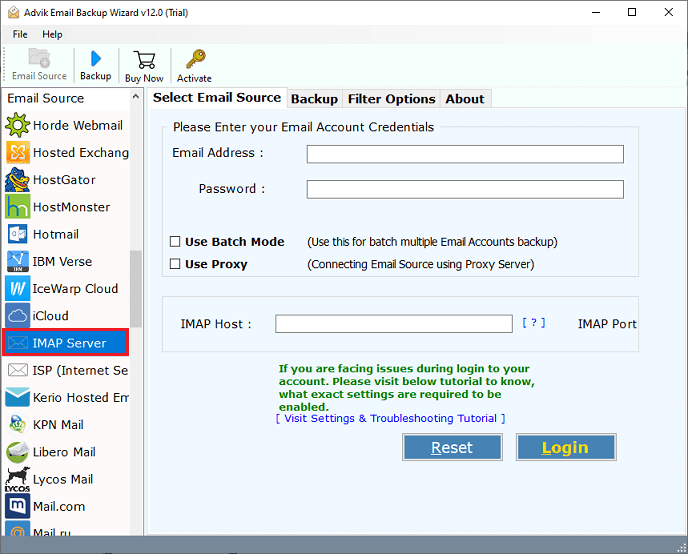This screenshot has width=688, height=554.
Task: Choose HostGator email source
Action: (64, 180)
